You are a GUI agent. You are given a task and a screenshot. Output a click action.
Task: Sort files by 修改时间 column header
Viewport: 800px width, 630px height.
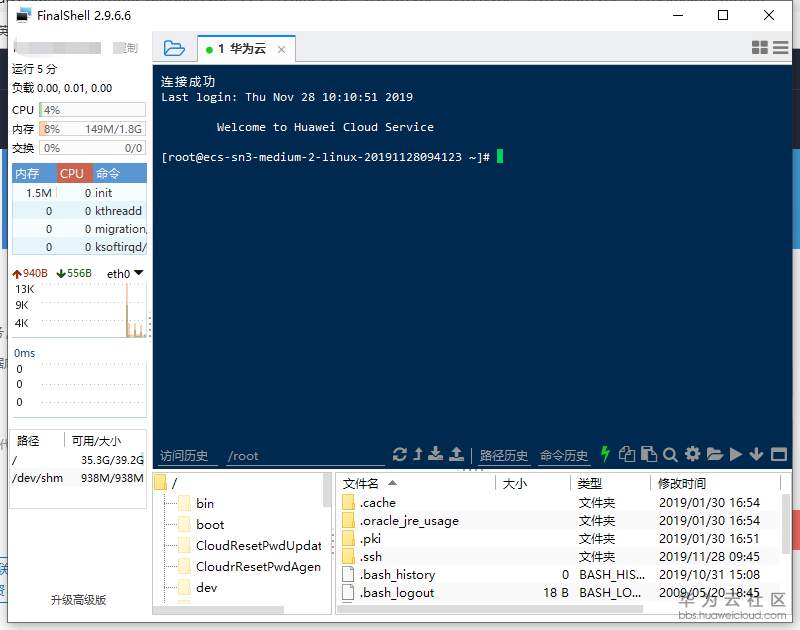tap(716, 483)
